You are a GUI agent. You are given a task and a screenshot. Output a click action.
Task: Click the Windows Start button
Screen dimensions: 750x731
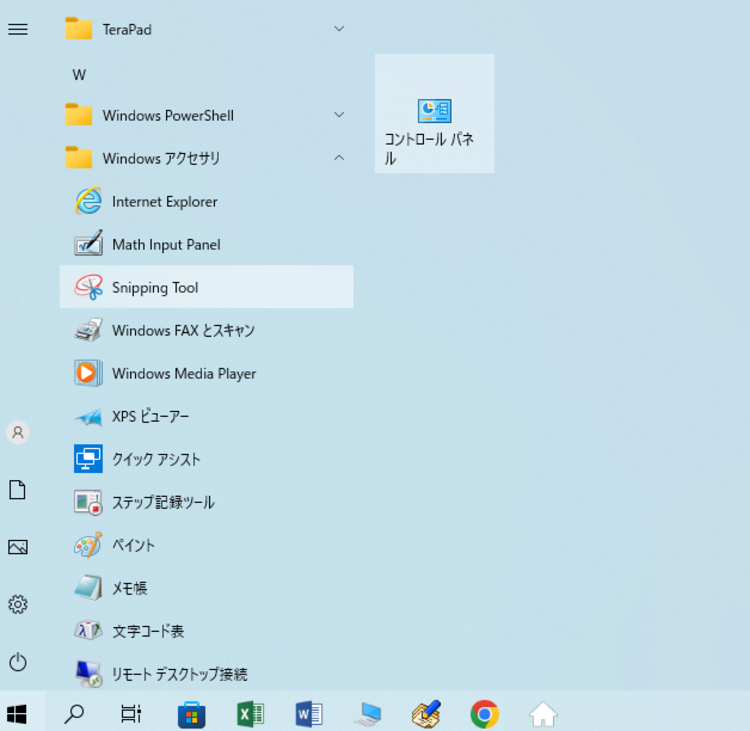click(17, 715)
